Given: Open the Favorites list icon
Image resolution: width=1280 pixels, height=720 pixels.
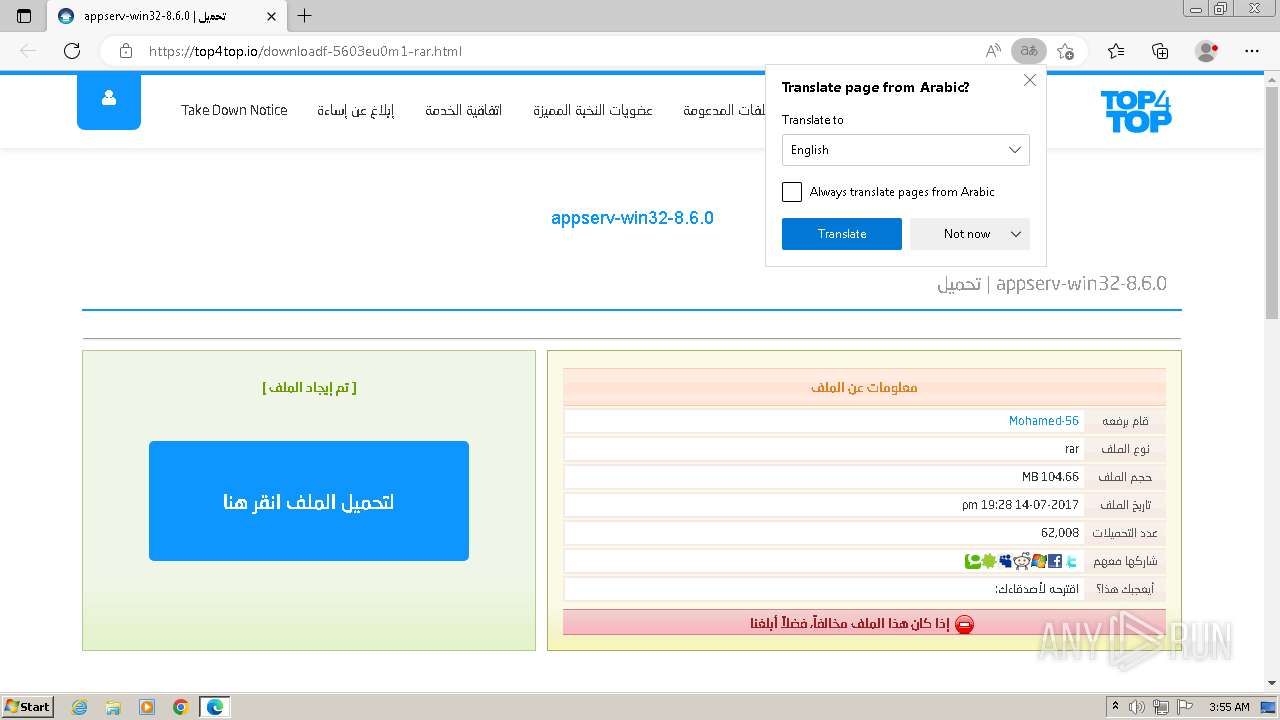Looking at the screenshot, I should click(1116, 51).
